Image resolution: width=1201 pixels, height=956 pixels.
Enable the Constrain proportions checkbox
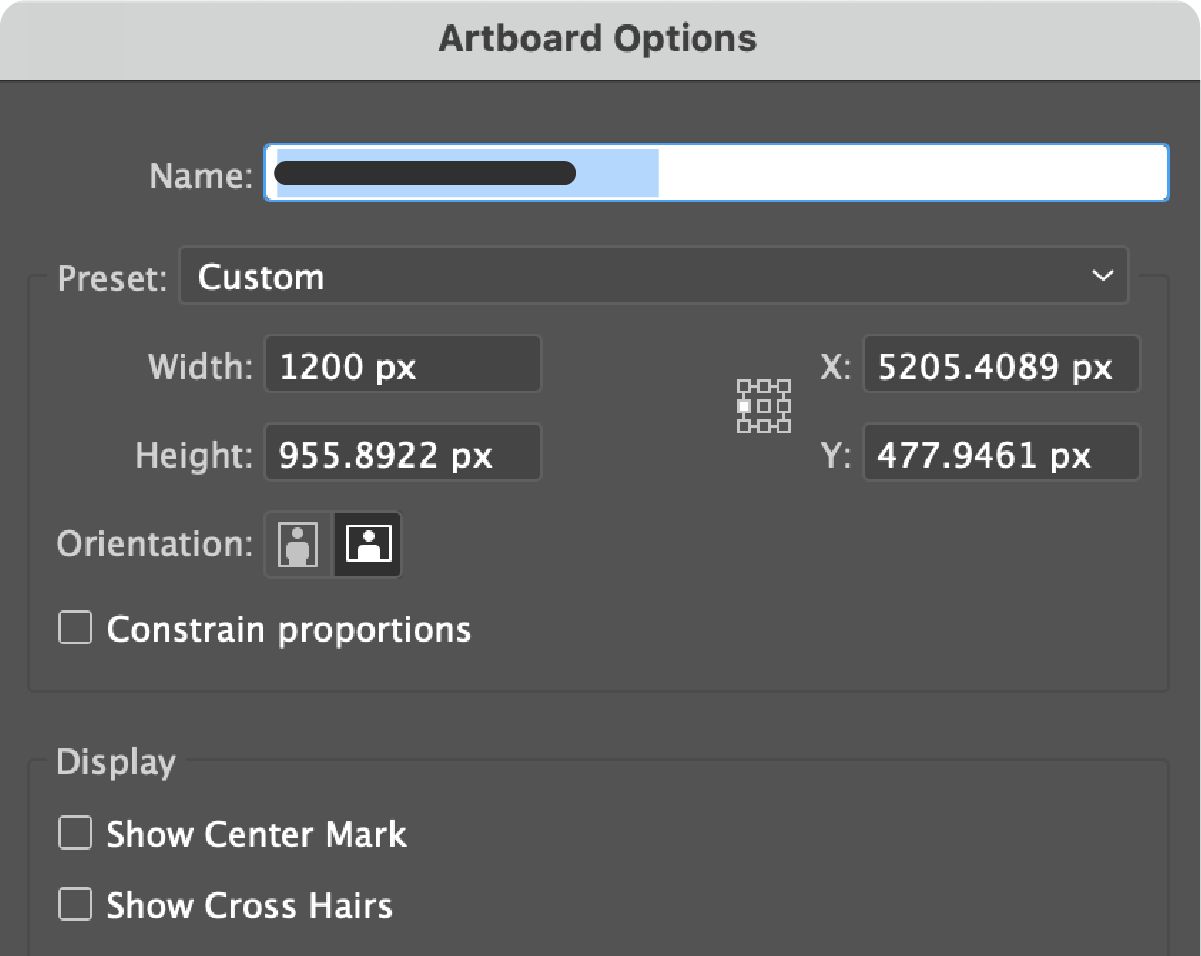coord(74,629)
